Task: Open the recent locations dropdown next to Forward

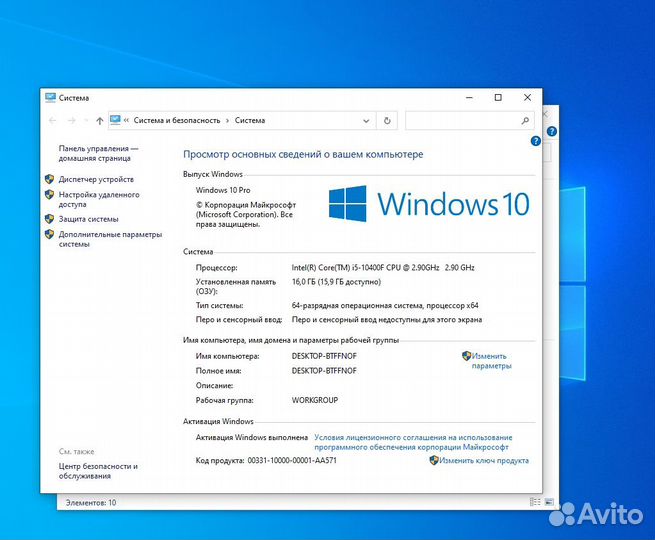Action: [x=86, y=121]
